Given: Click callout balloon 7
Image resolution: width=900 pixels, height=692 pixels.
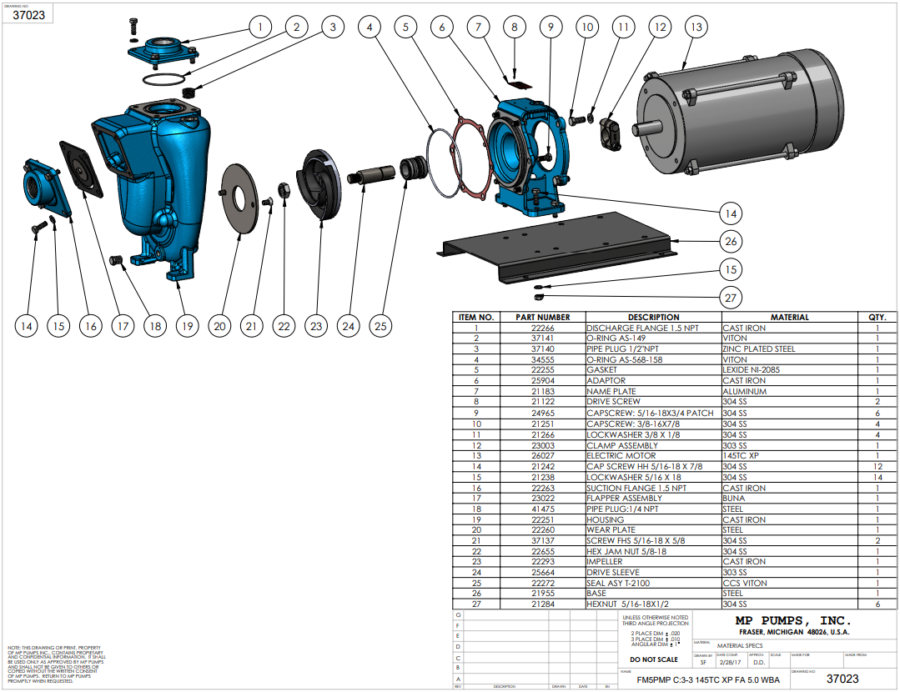Looking at the screenshot, I should pyautogui.click(x=478, y=27).
